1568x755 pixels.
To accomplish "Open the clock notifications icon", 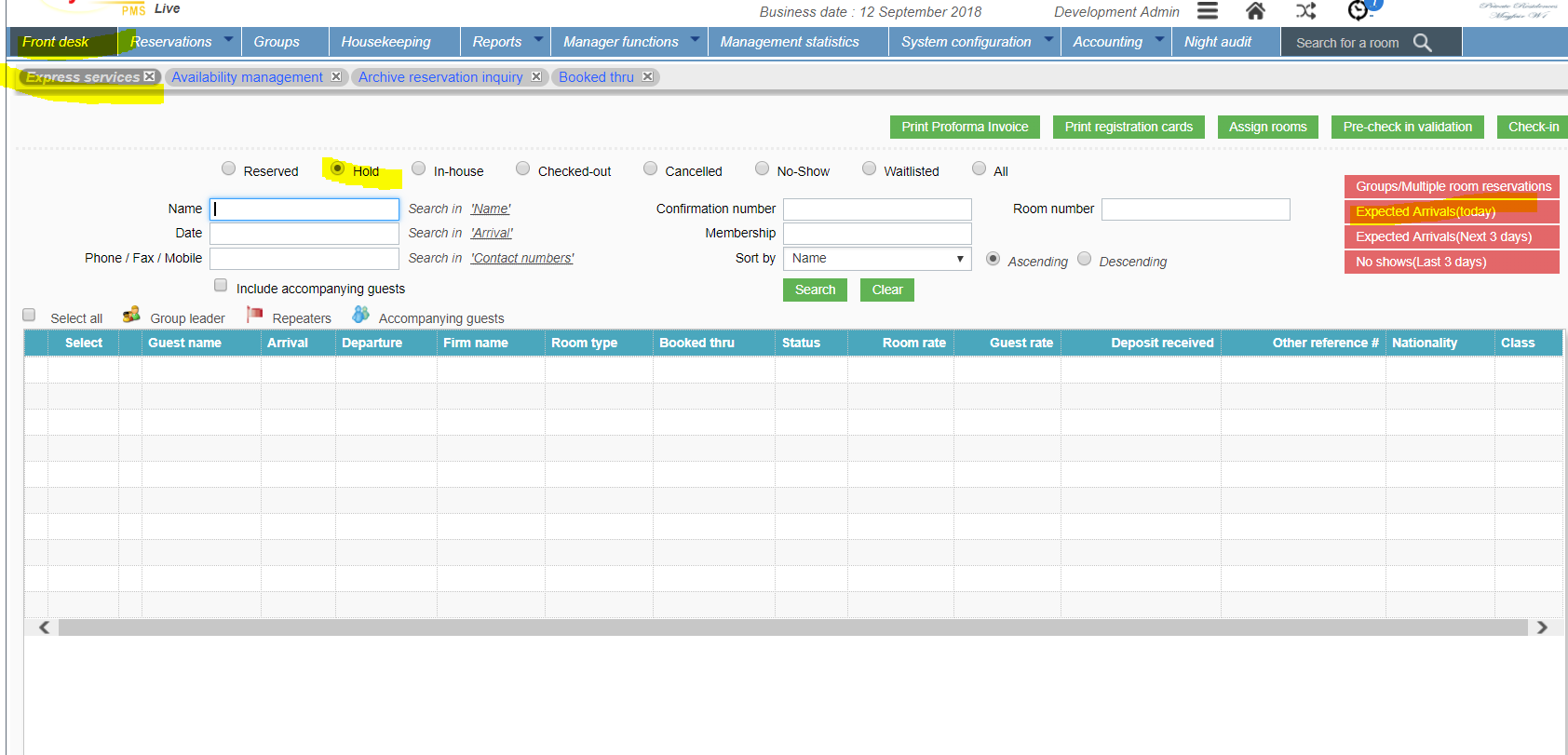I will (x=1358, y=10).
